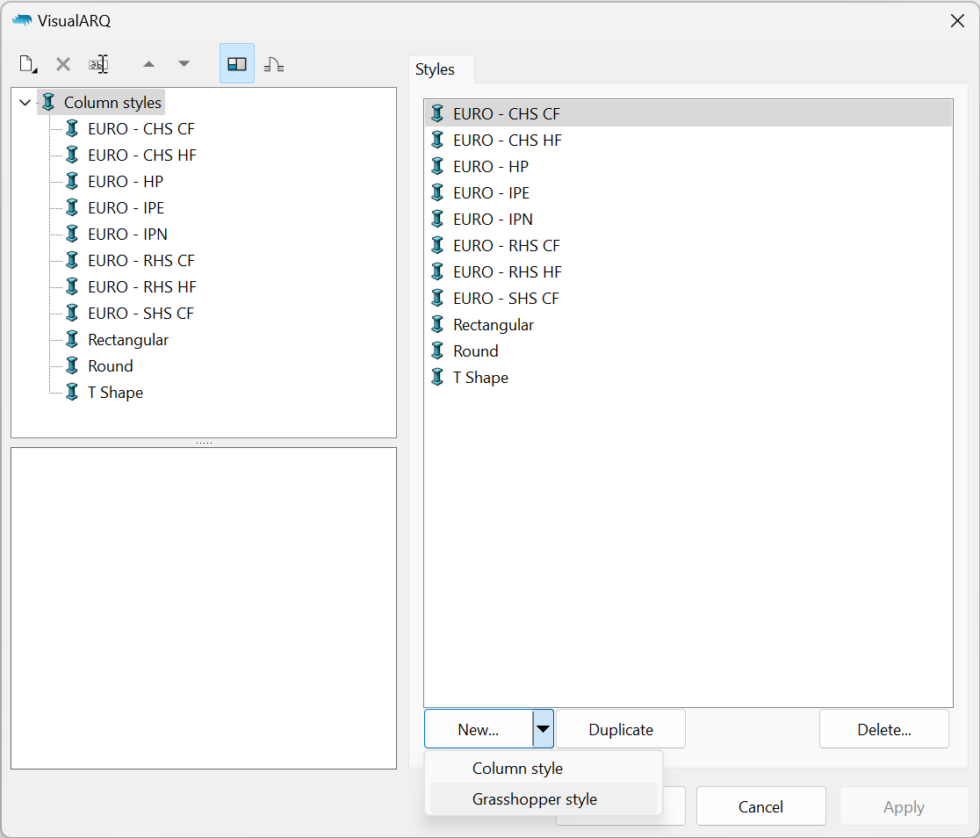Image resolution: width=980 pixels, height=838 pixels.
Task: Choose Grasshopper style from the menu
Action: (x=535, y=800)
